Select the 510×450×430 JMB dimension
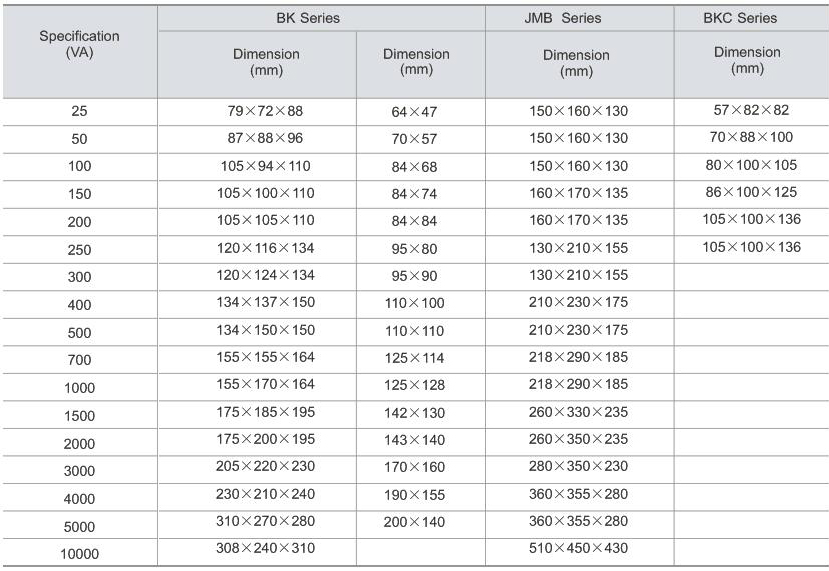Screen dimensions: 829x571 578,548
